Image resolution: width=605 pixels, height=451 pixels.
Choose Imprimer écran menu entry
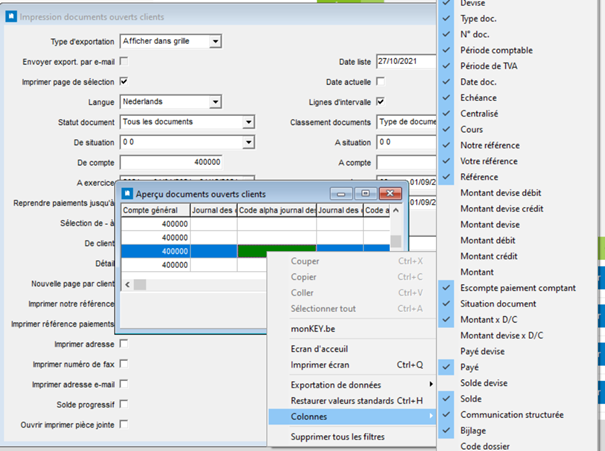coord(352,365)
